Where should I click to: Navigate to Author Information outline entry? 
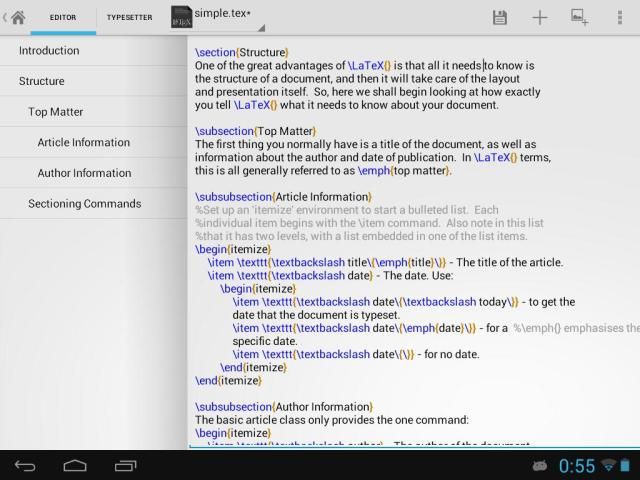(x=84, y=173)
